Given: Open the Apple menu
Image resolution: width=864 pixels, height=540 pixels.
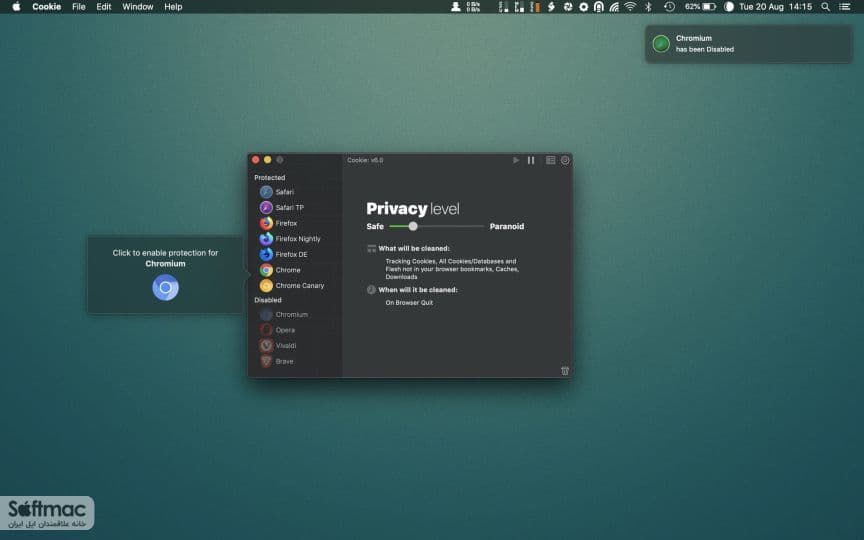Looking at the screenshot, I should coord(16,7).
